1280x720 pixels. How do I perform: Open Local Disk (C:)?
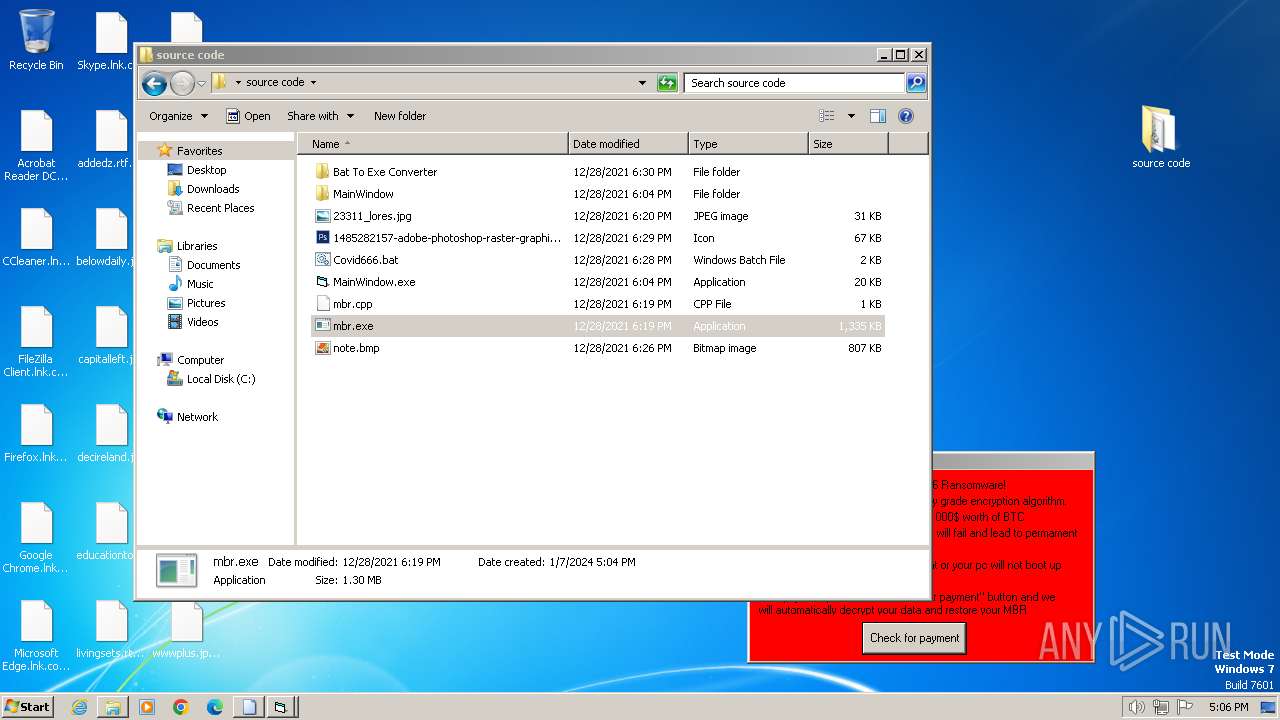click(x=220, y=379)
